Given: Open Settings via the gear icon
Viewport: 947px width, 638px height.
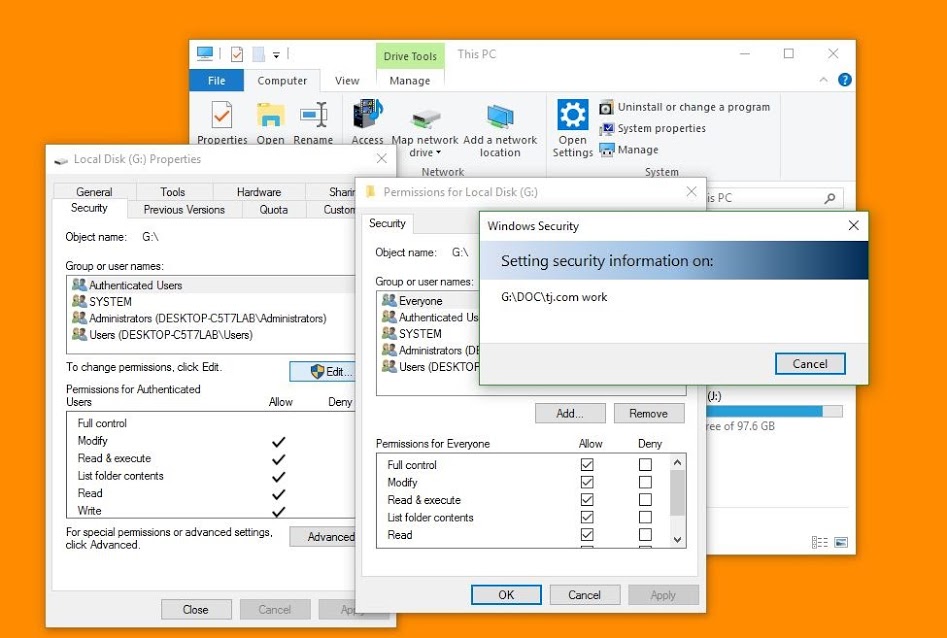Looking at the screenshot, I should 572,117.
